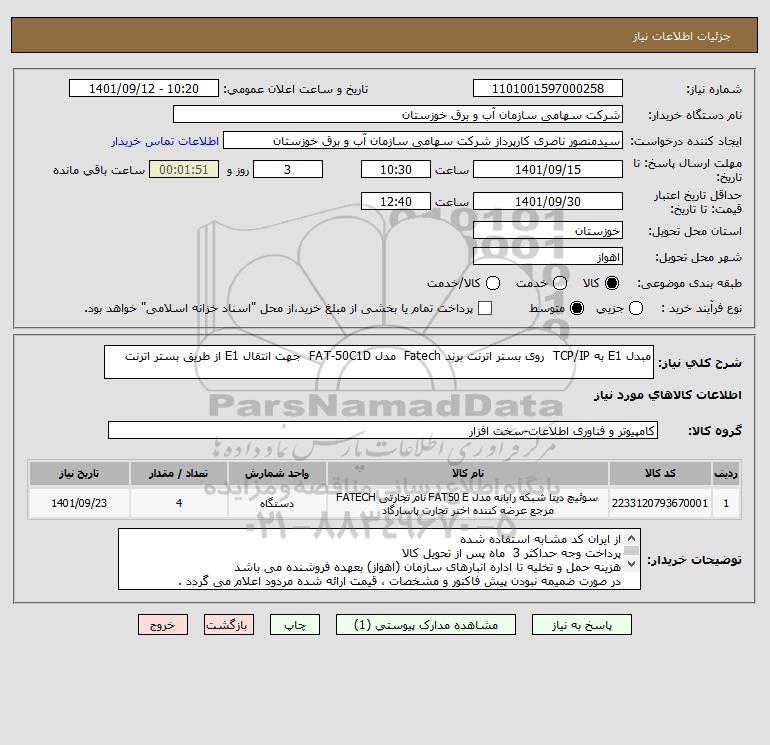
Task: Click the 'پاسخ به نیاز' button
Action: (581, 625)
